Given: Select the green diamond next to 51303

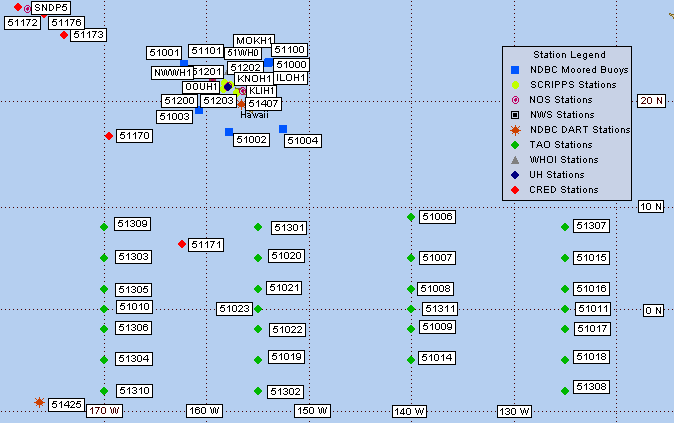Looking at the screenshot, I should tap(104, 258).
